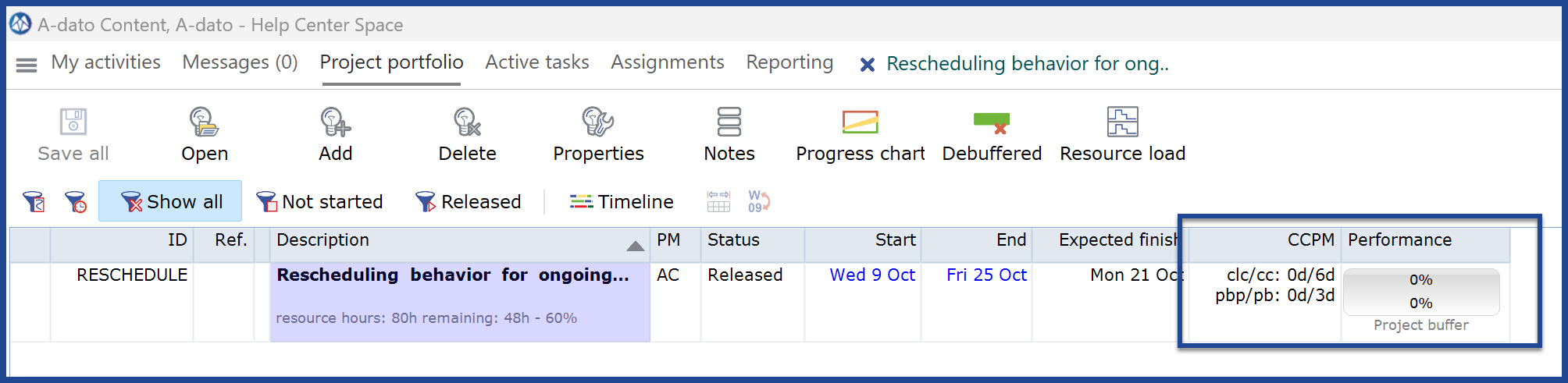The width and height of the screenshot is (1568, 383).
Task: Open the Timeline view
Action: point(622,202)
